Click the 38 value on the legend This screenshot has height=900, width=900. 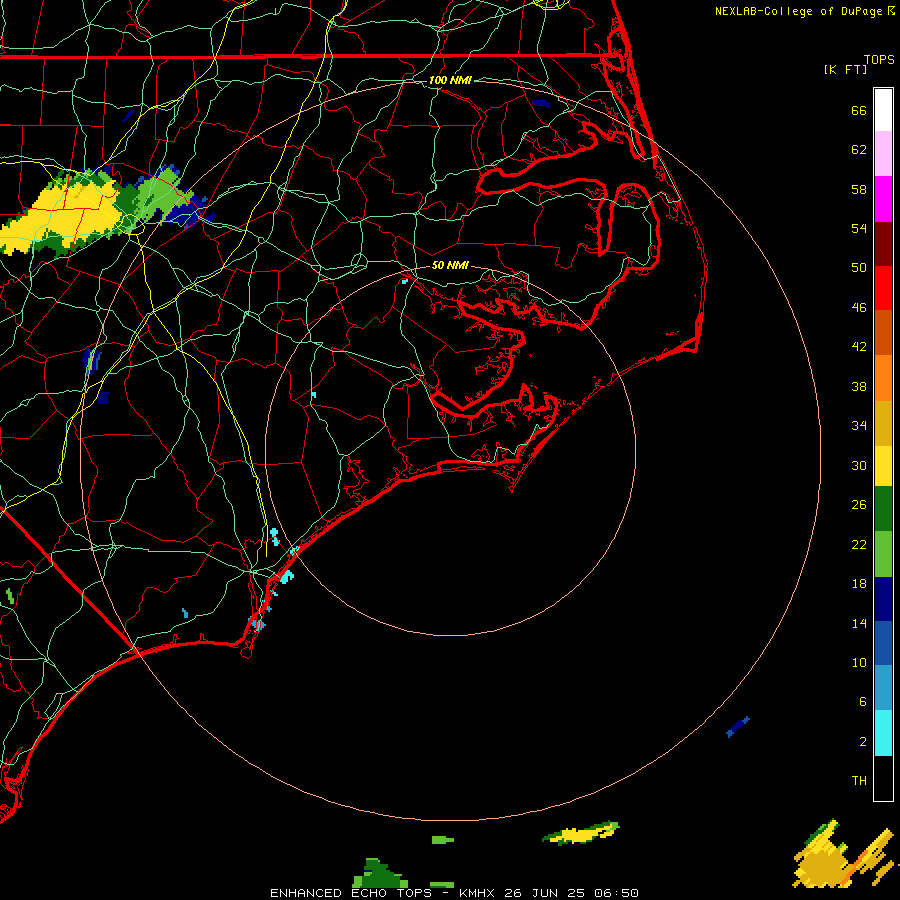pyautogui.click(x=859, y=387)
